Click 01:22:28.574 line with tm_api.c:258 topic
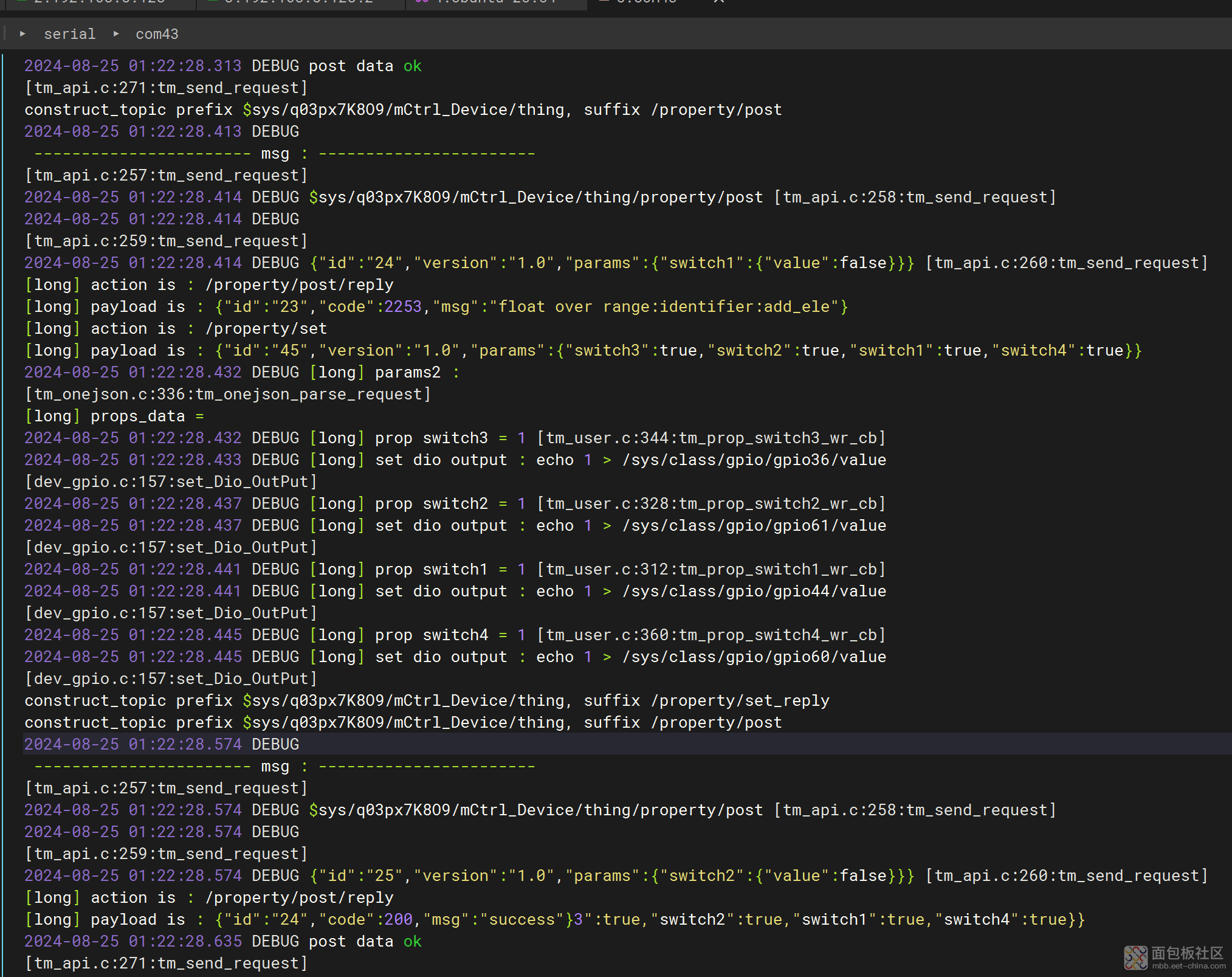 540,810
